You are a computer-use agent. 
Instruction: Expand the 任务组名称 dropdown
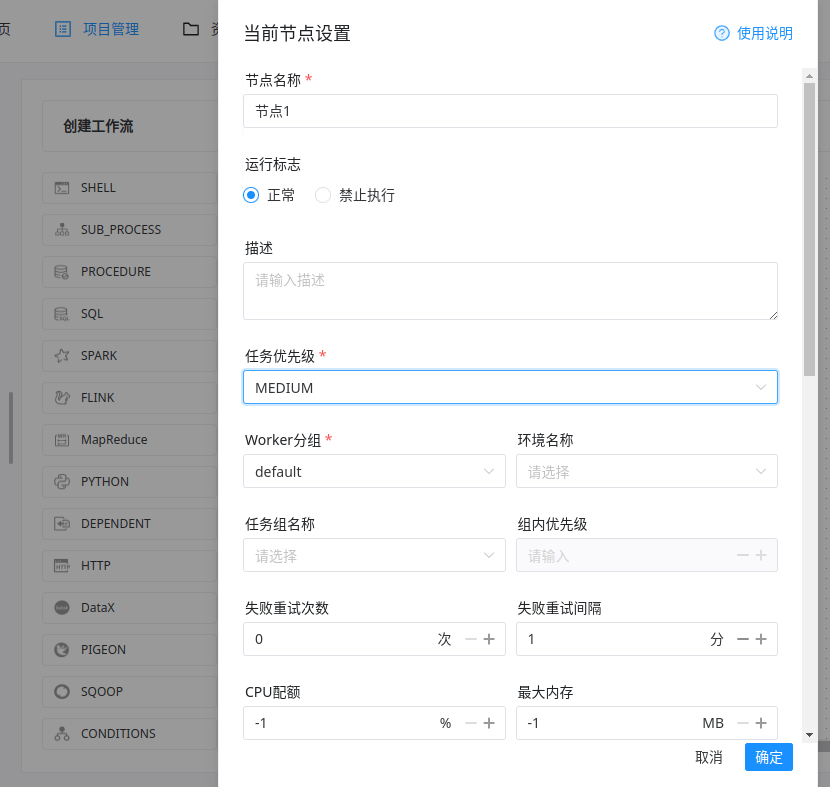click(x=374, y=555)
